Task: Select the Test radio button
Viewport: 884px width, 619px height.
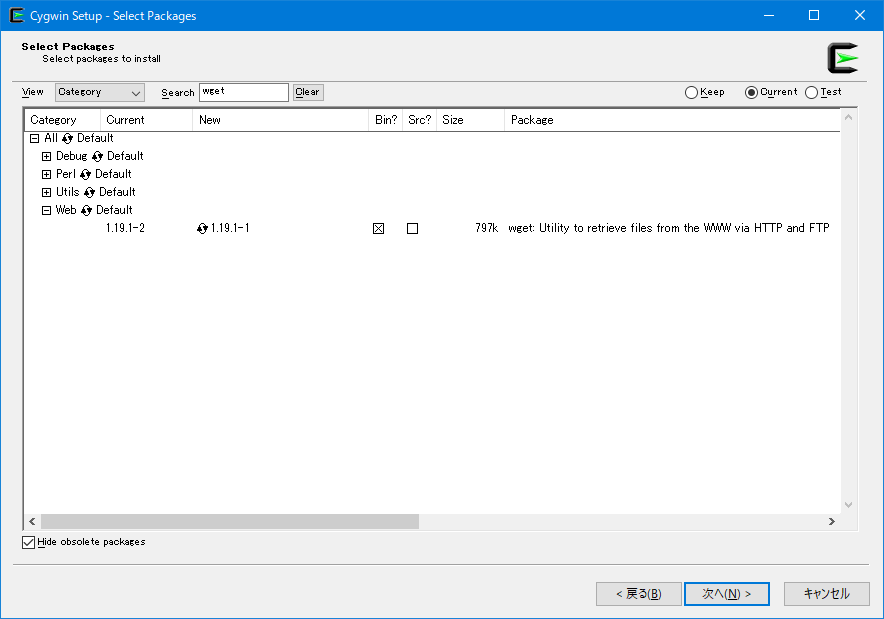Action: (x=811, y=92)
